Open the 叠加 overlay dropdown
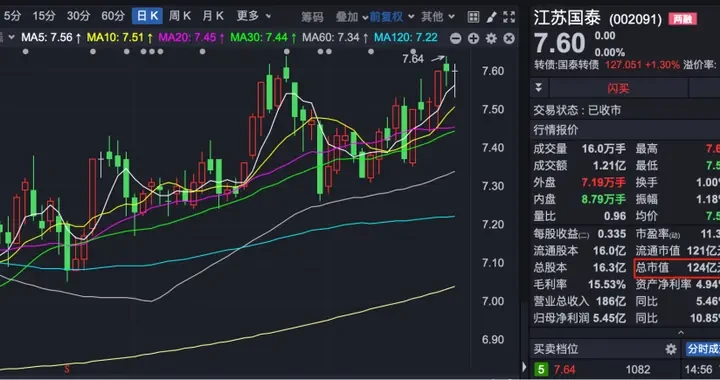The image size is (720, 380). (x=351, y=17)
